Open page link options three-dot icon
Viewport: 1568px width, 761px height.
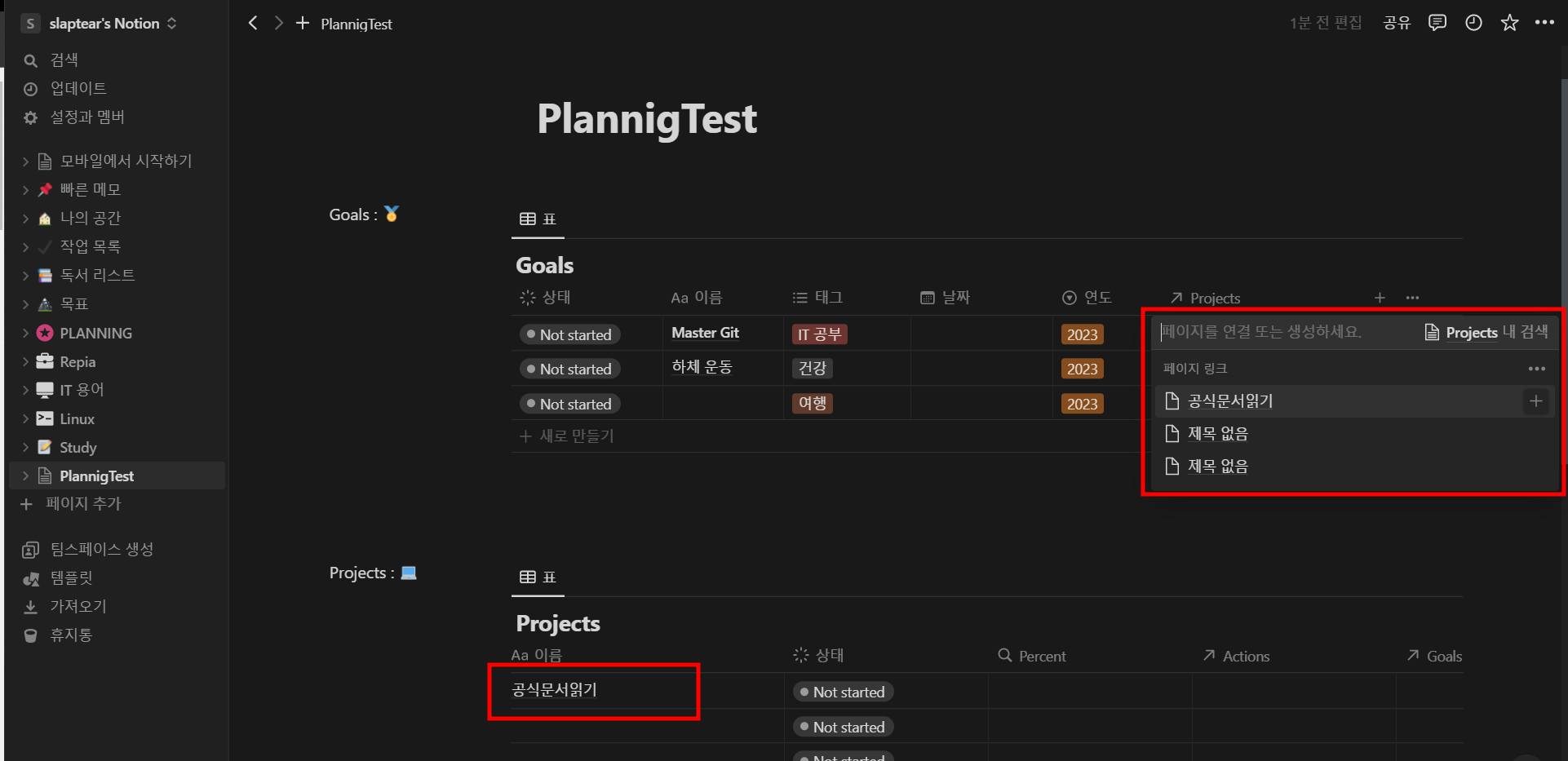tap(1536, 369)
